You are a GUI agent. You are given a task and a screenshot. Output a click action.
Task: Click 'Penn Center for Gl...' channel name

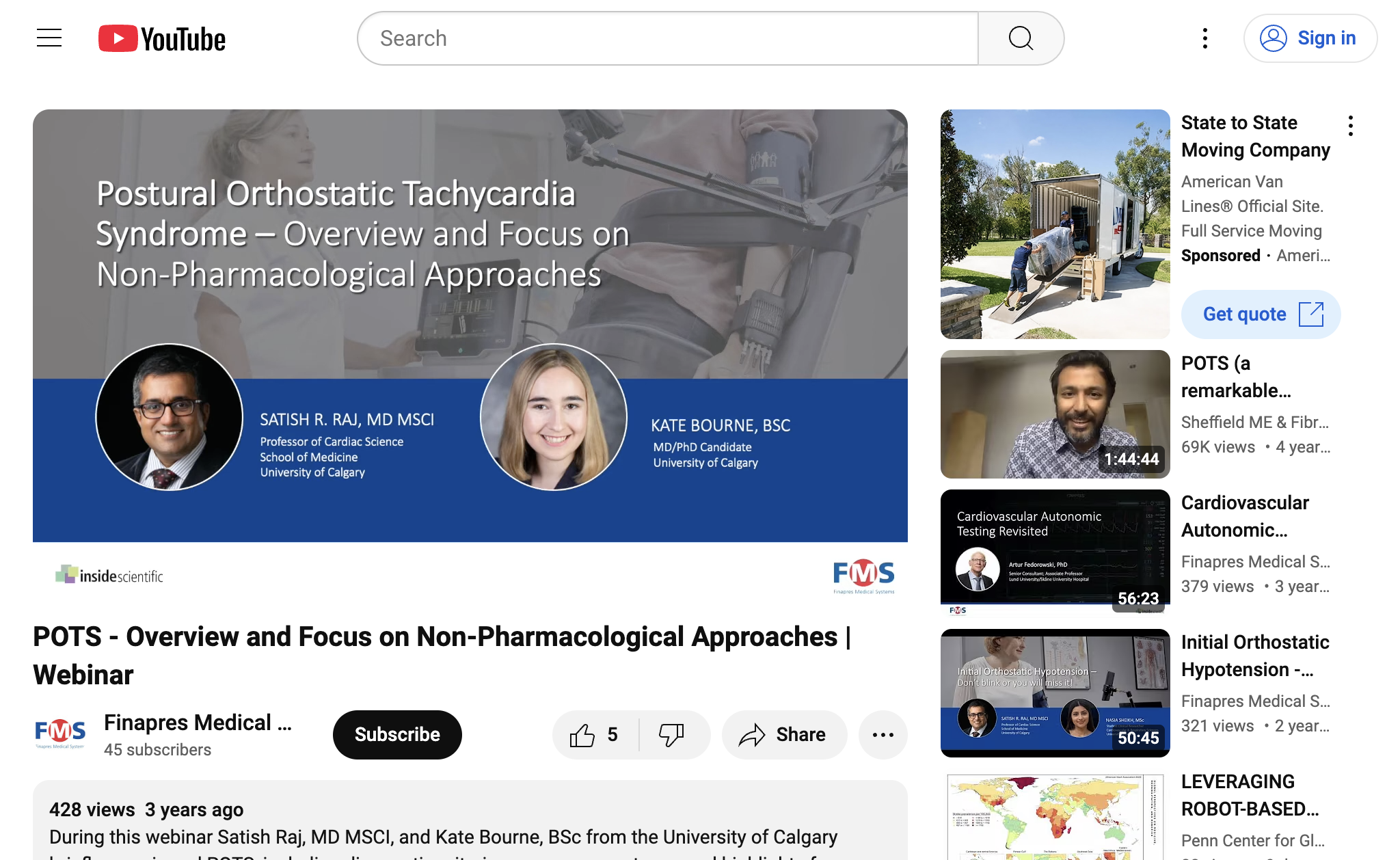(x=1253, y=841)
